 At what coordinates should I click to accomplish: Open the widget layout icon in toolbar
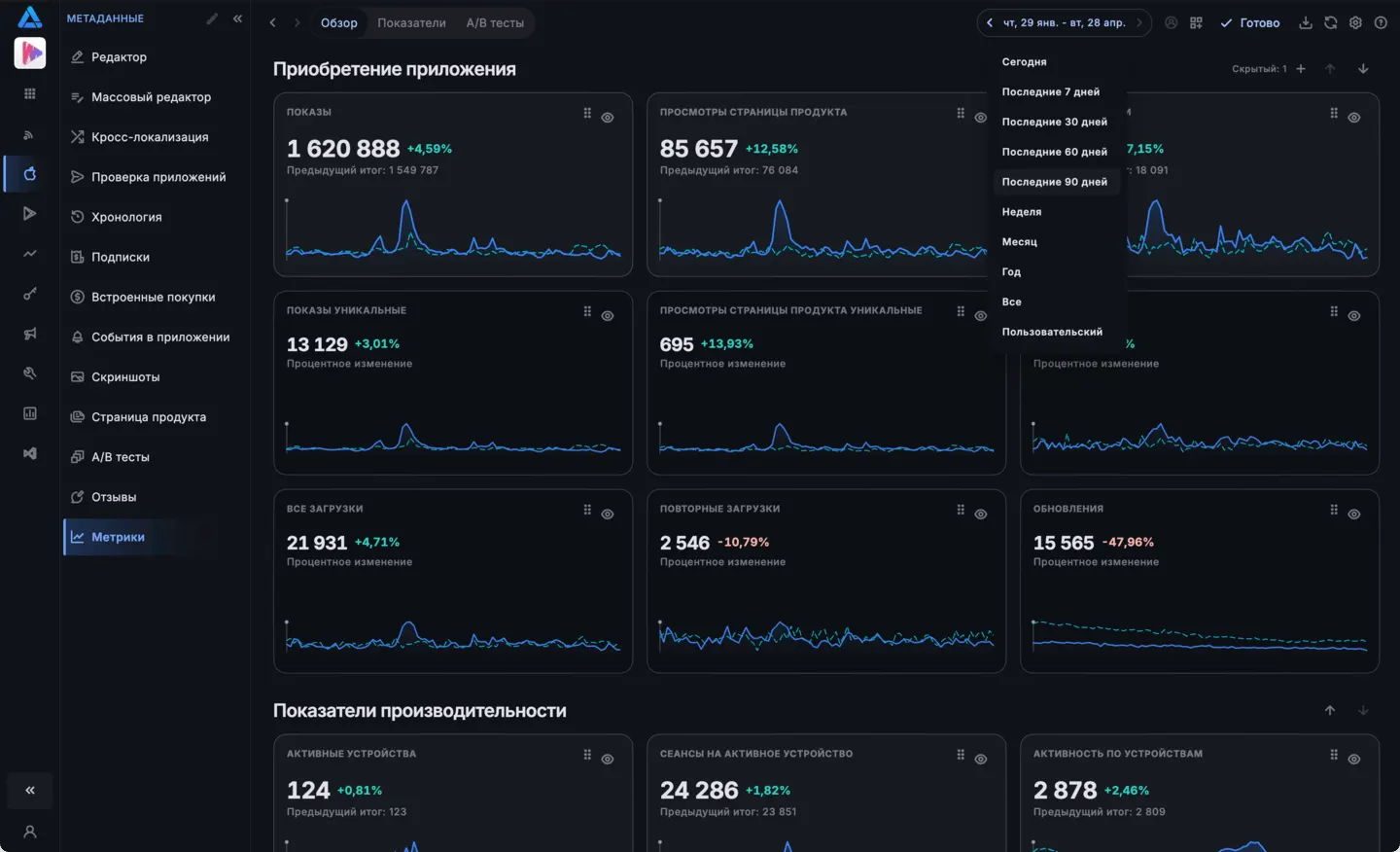(x=1196, y=22)
